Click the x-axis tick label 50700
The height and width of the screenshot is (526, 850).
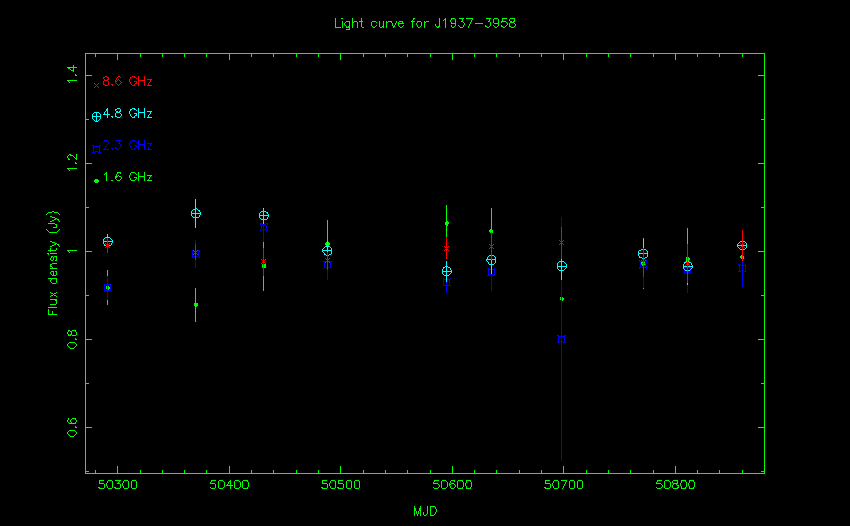point(564,485)
